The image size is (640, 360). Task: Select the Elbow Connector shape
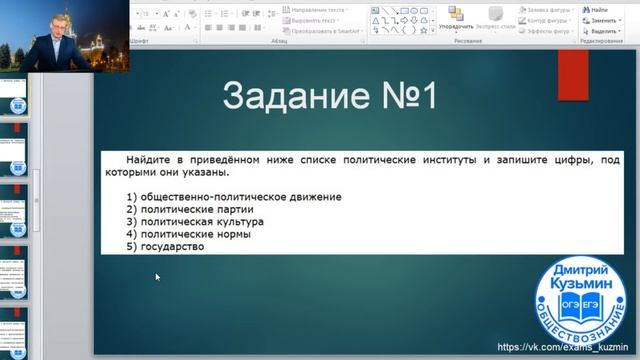(385, 20)
